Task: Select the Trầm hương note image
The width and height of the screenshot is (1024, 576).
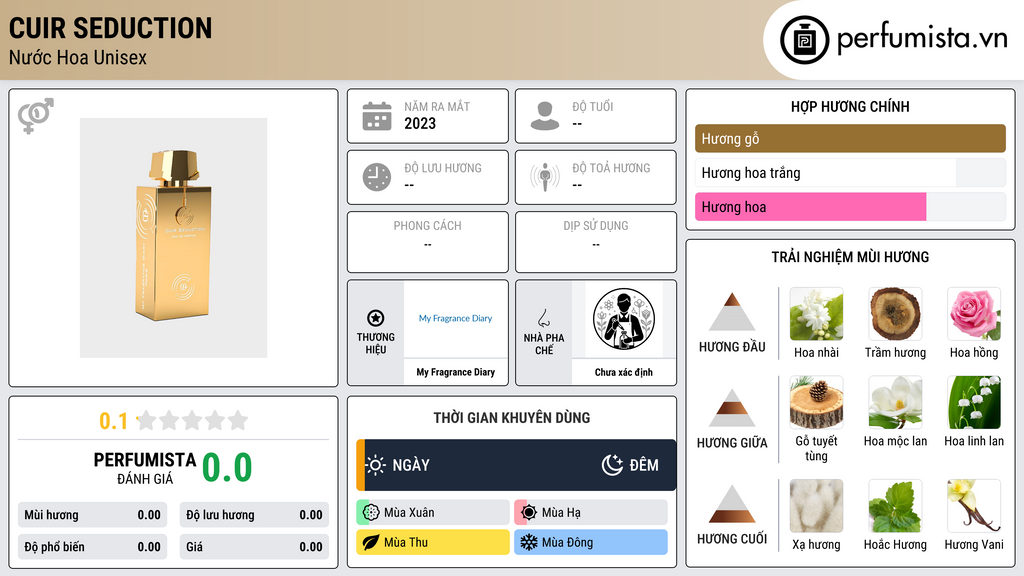Action: click(x=895, y=314)
